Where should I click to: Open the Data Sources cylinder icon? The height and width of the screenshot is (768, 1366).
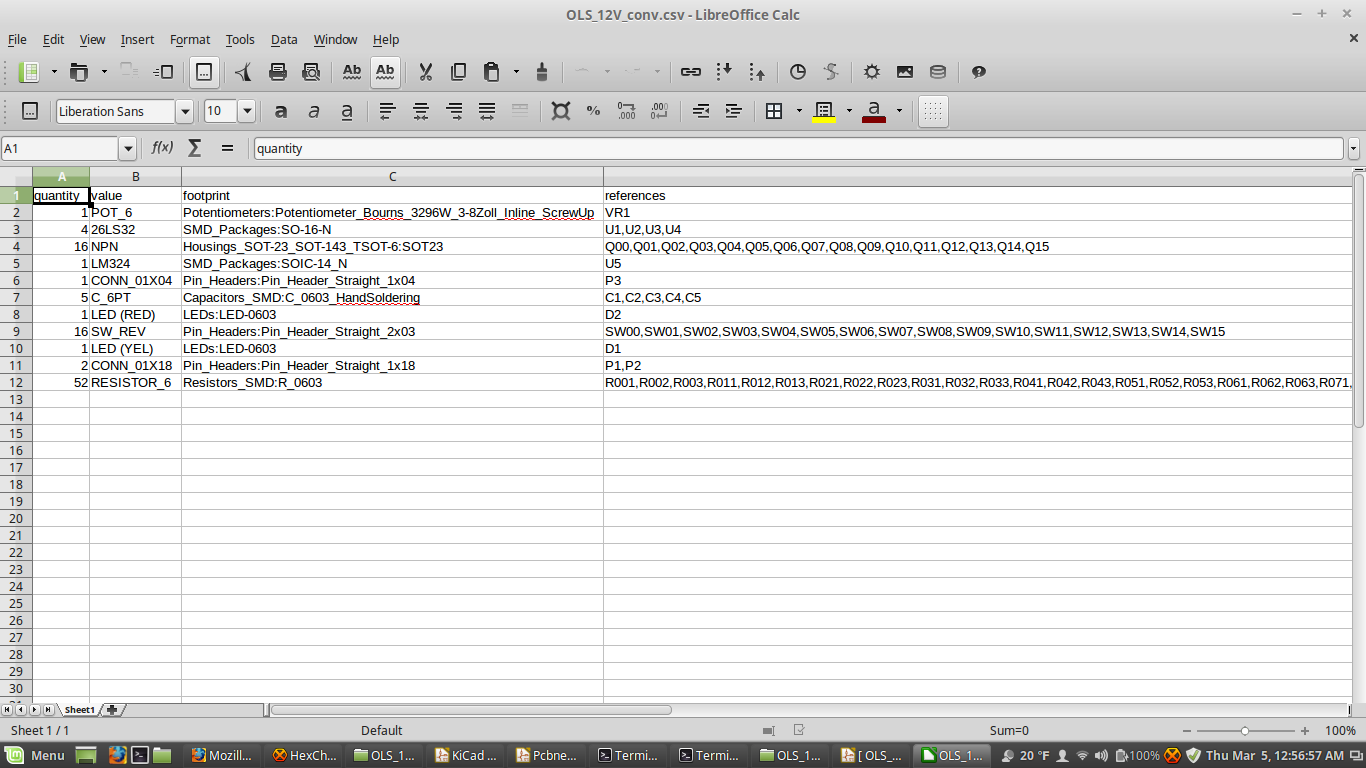[938, 72]
